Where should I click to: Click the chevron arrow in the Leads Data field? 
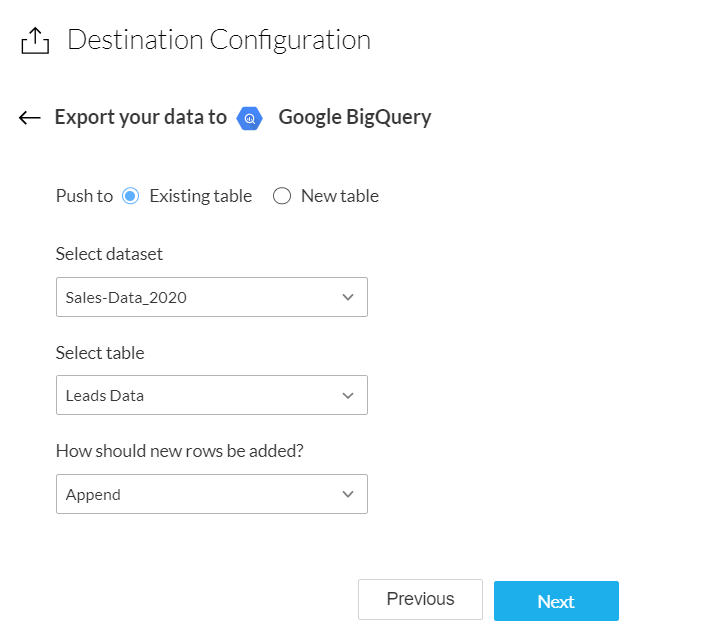[348, 395]
